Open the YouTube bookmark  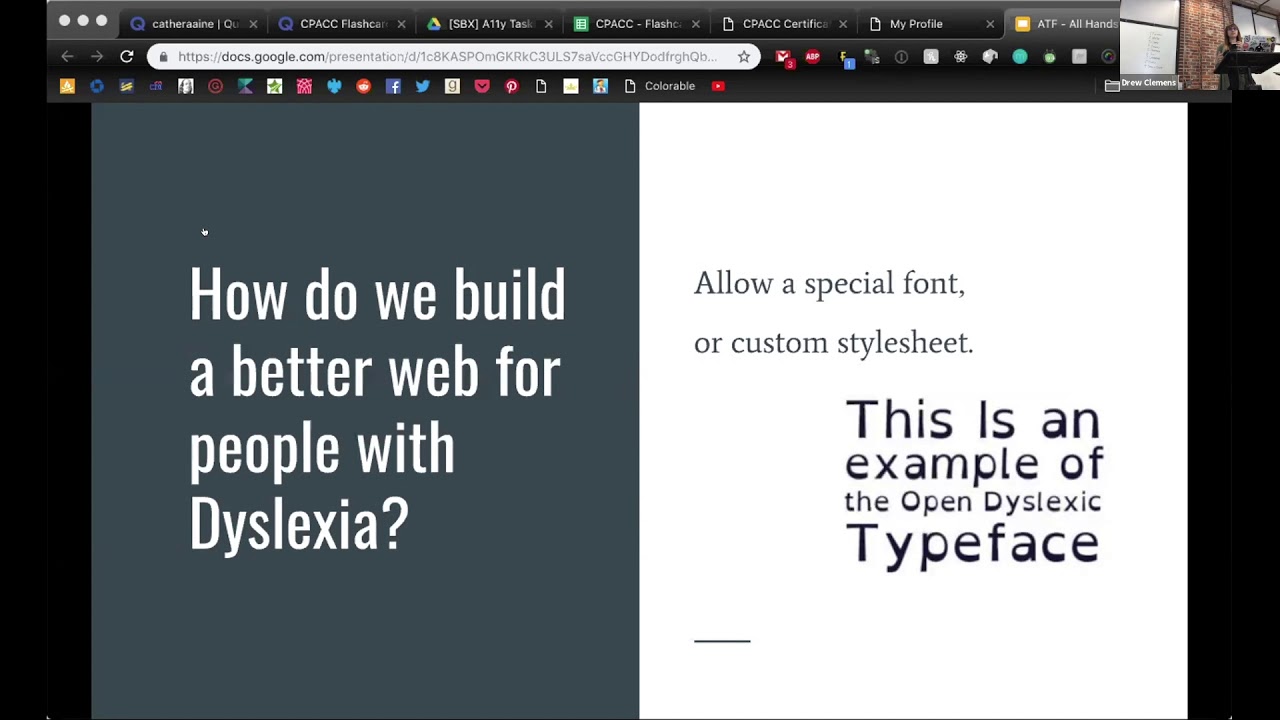click(x=718, y=86)
